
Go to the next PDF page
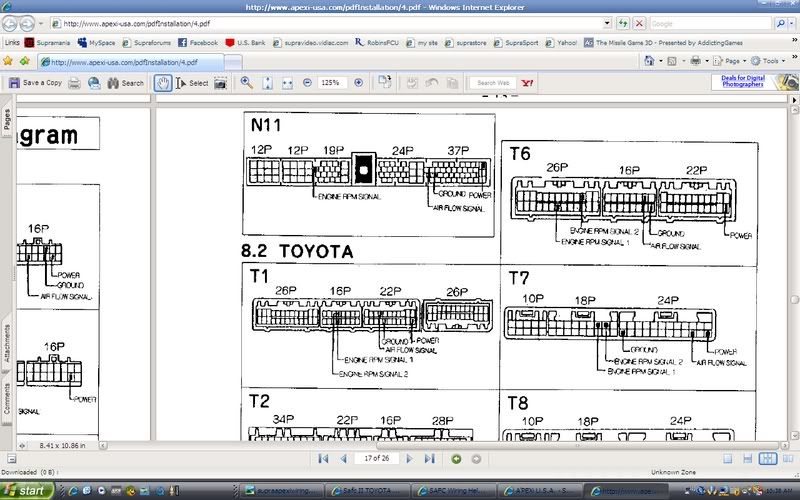click(409, 459)
